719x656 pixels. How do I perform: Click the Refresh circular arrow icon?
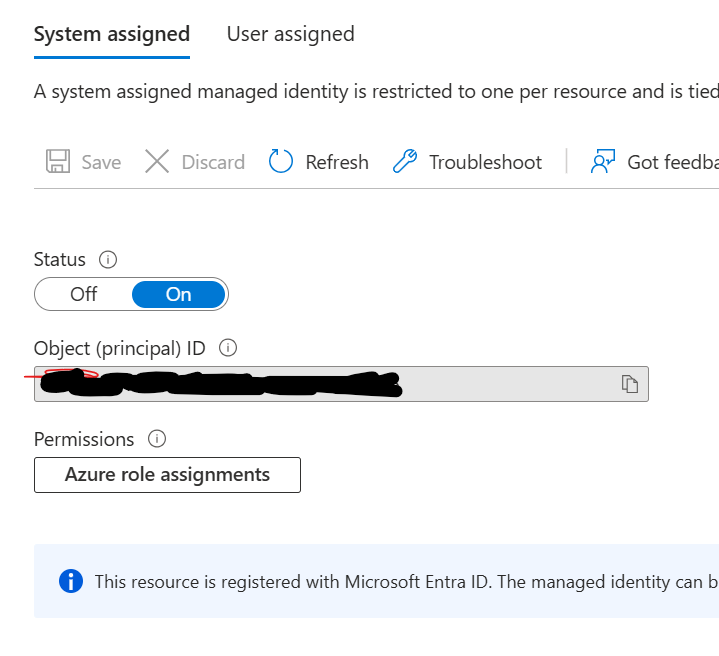[x=281, y=161]
